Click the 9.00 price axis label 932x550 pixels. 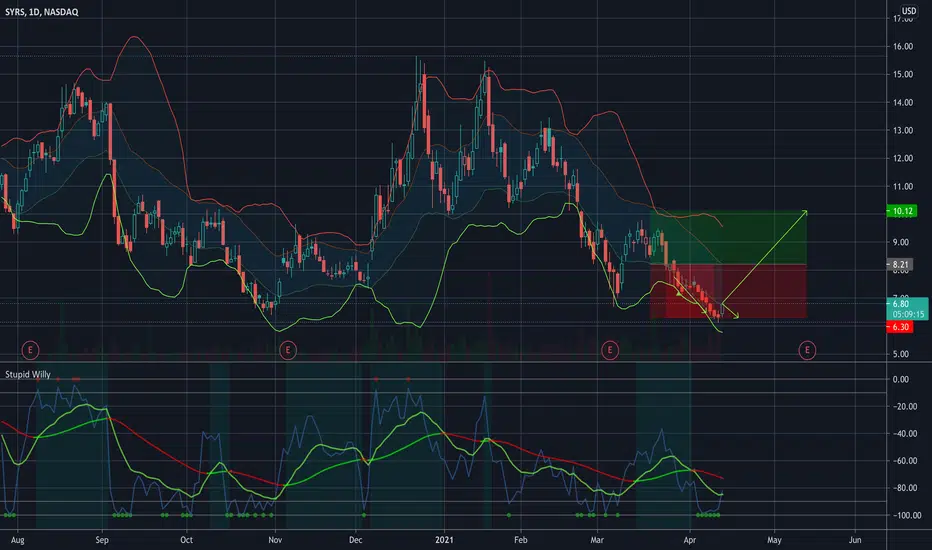901,242
